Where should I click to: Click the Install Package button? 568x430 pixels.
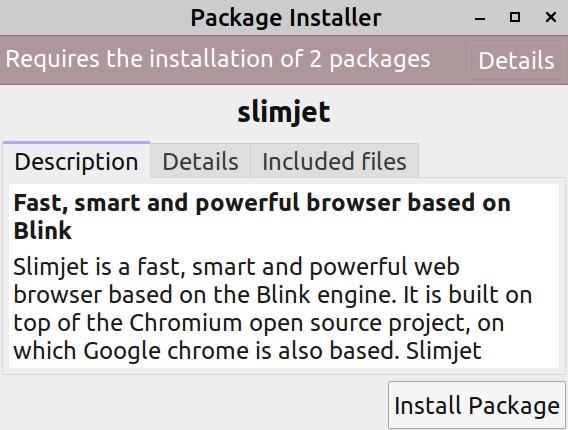point(477,405)
